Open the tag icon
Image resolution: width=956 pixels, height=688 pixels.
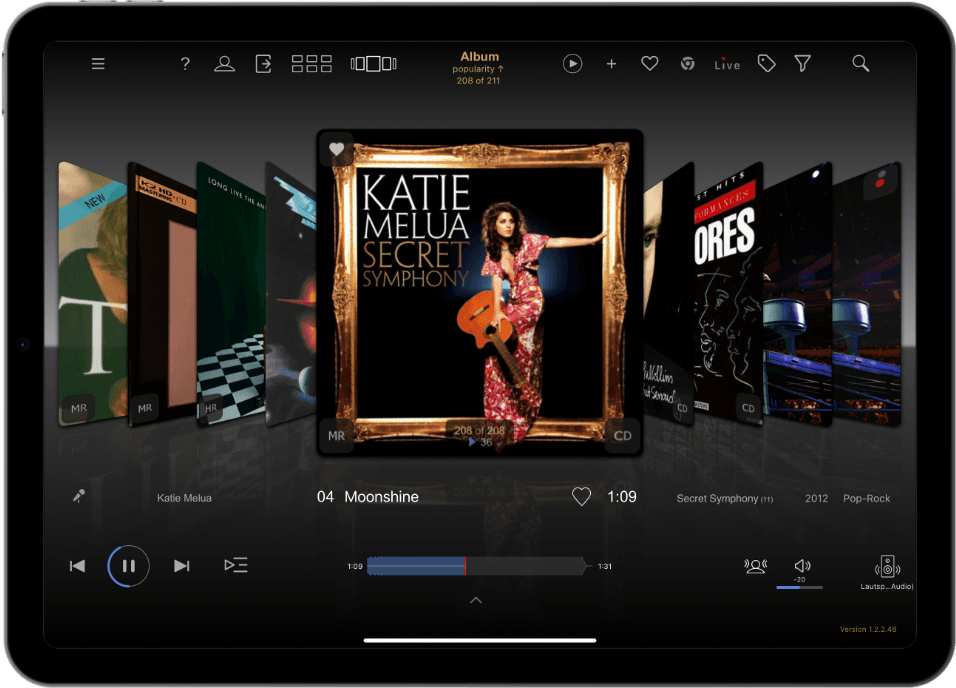pos(766,63)
